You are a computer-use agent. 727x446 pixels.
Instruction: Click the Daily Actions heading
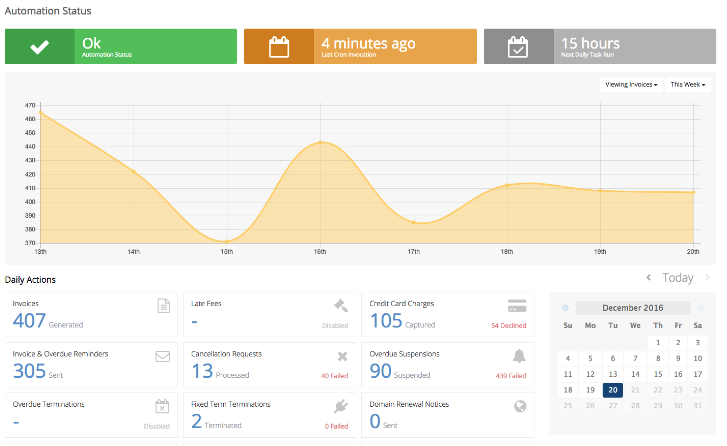tap(30, 280)
